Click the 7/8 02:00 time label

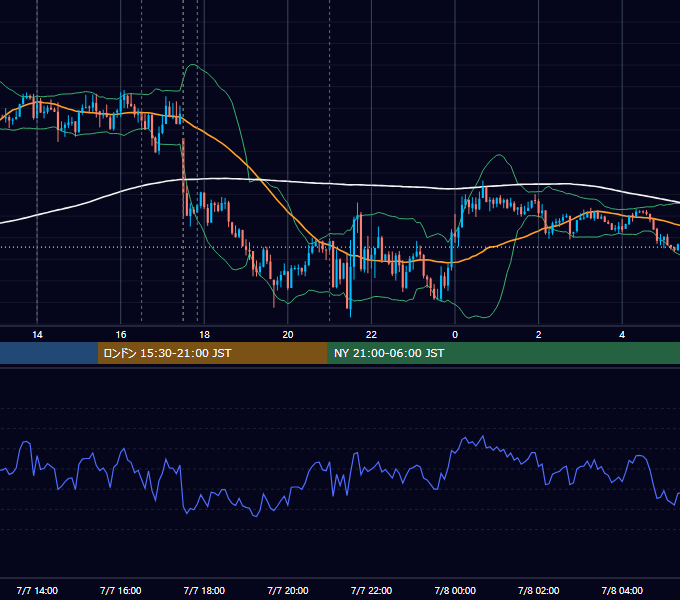539,591
